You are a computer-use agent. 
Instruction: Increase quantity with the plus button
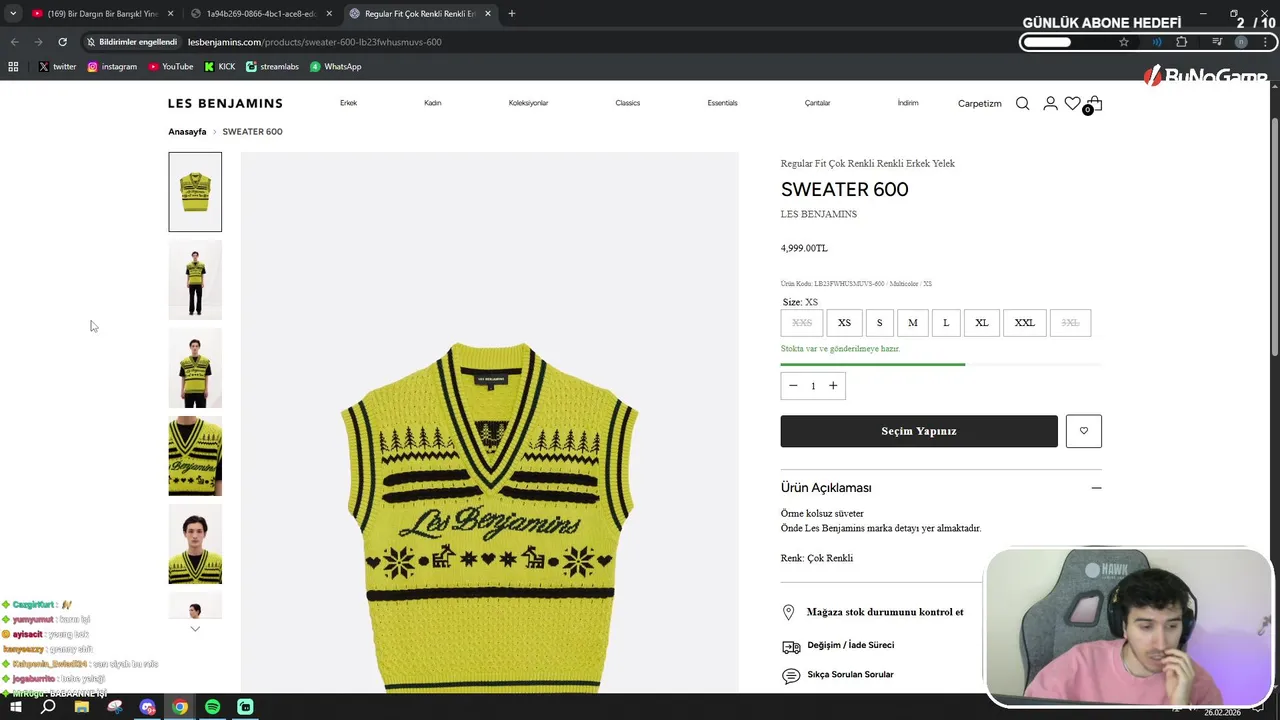click(x=833, y=386)
